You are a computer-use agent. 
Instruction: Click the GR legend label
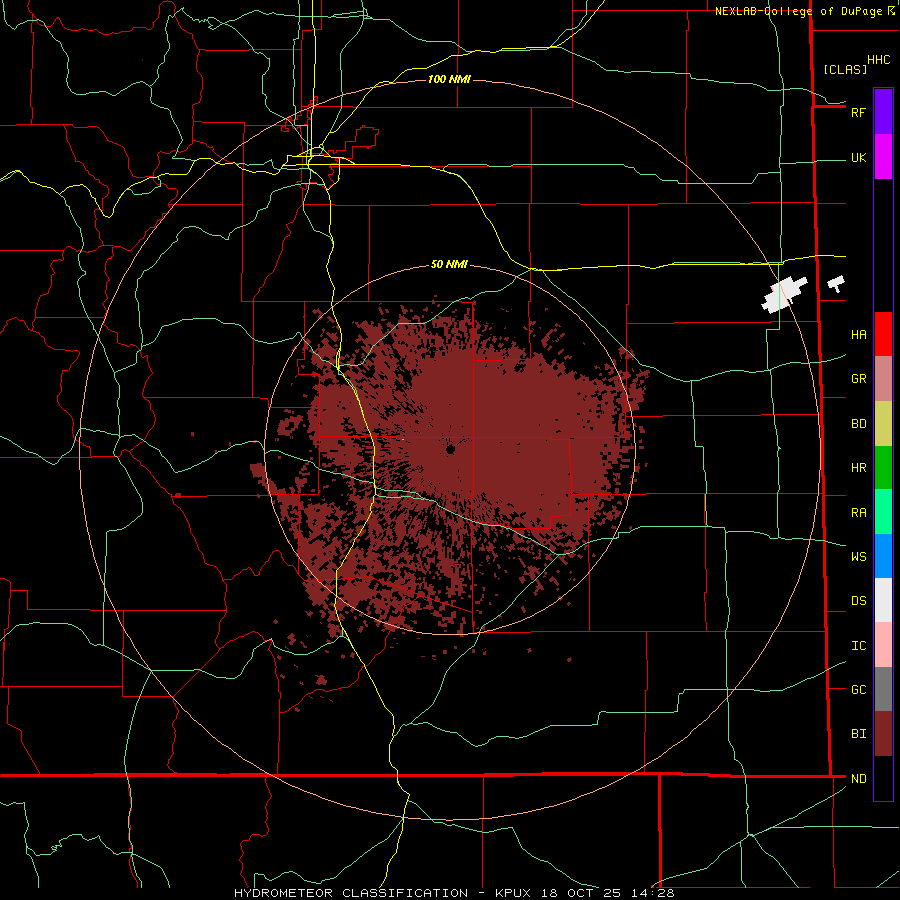click(858, 379)
